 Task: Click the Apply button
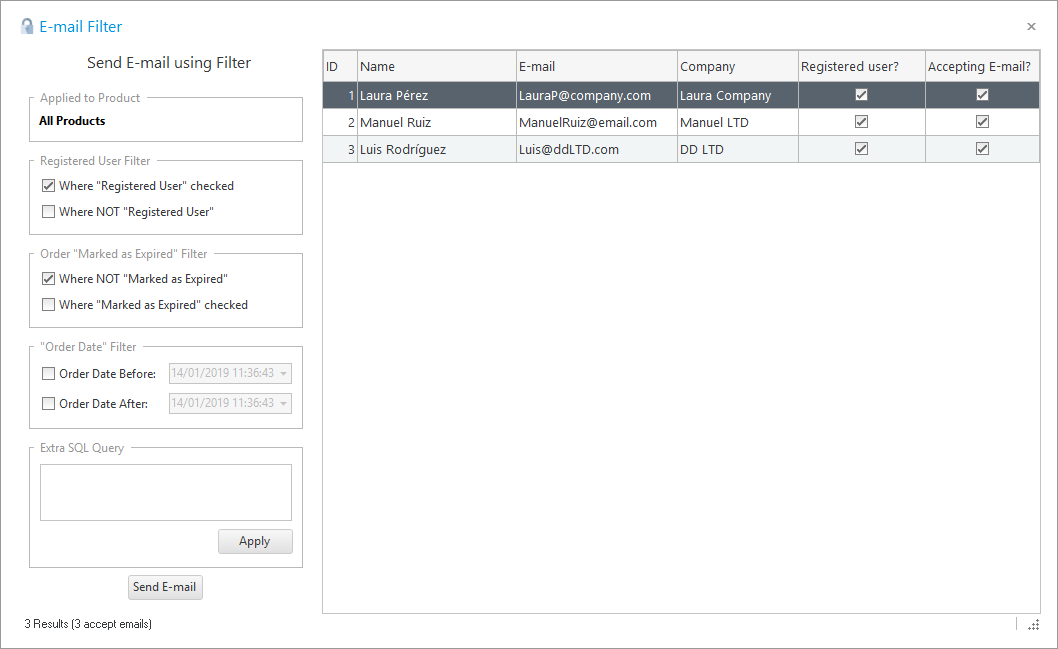coord(255,541)
